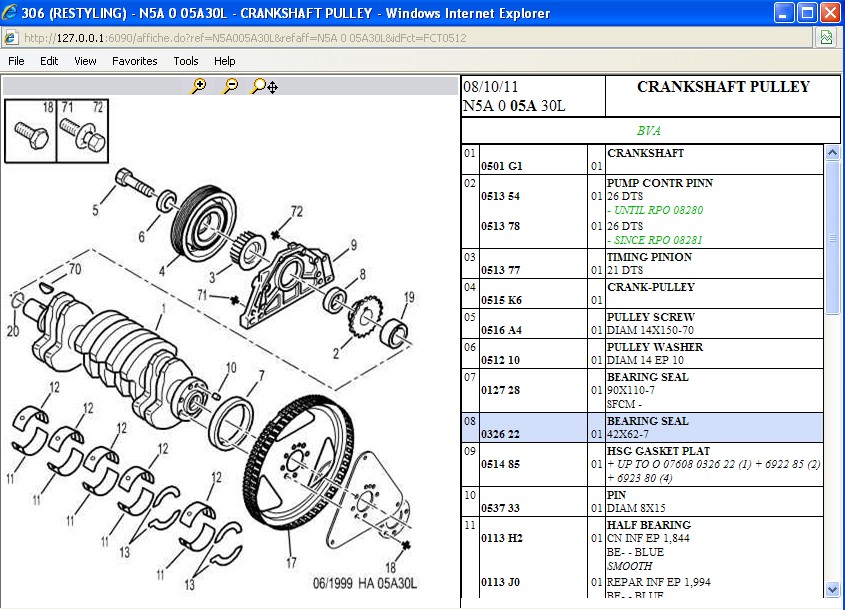Click the zoom out magnifier icon
Viewport: 845px width, 610px height.
pyautogui.click(x=231, y=87)
